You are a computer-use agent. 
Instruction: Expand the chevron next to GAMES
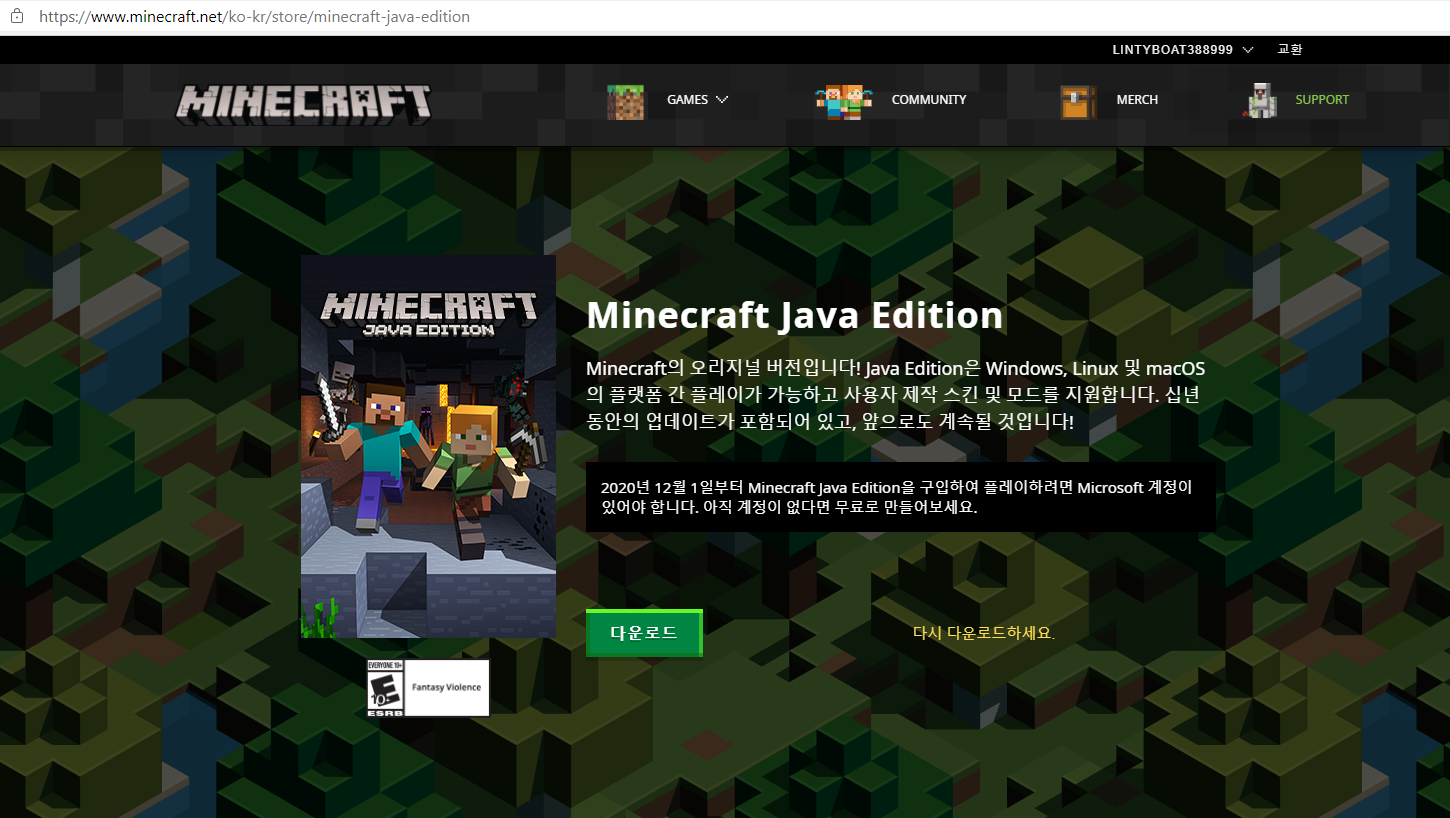[x=722, y=100]
